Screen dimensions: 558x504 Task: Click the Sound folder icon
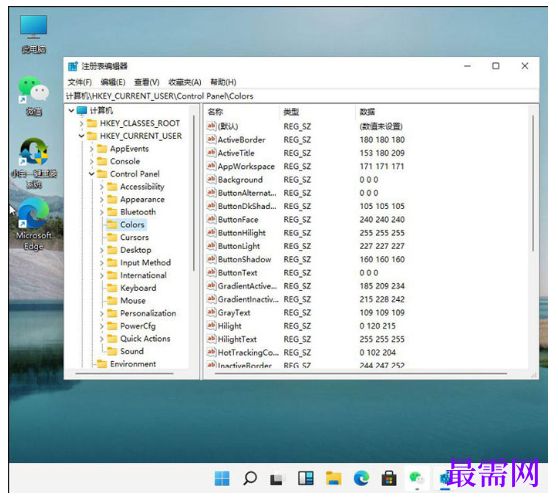pyautogui.click(x=112, y=351)
